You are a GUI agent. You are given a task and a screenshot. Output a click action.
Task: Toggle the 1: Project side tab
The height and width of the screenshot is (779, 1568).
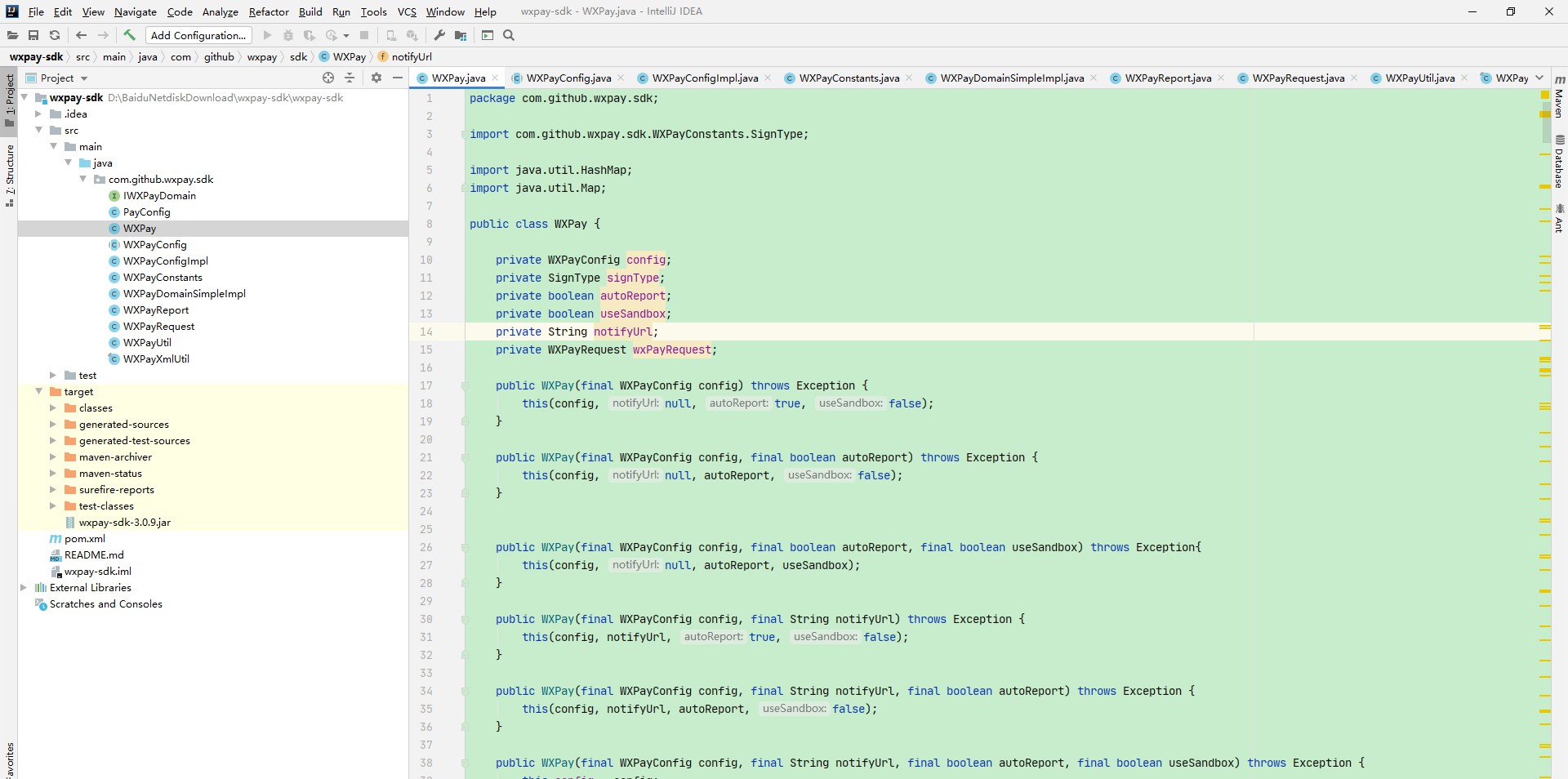(9, 100)
